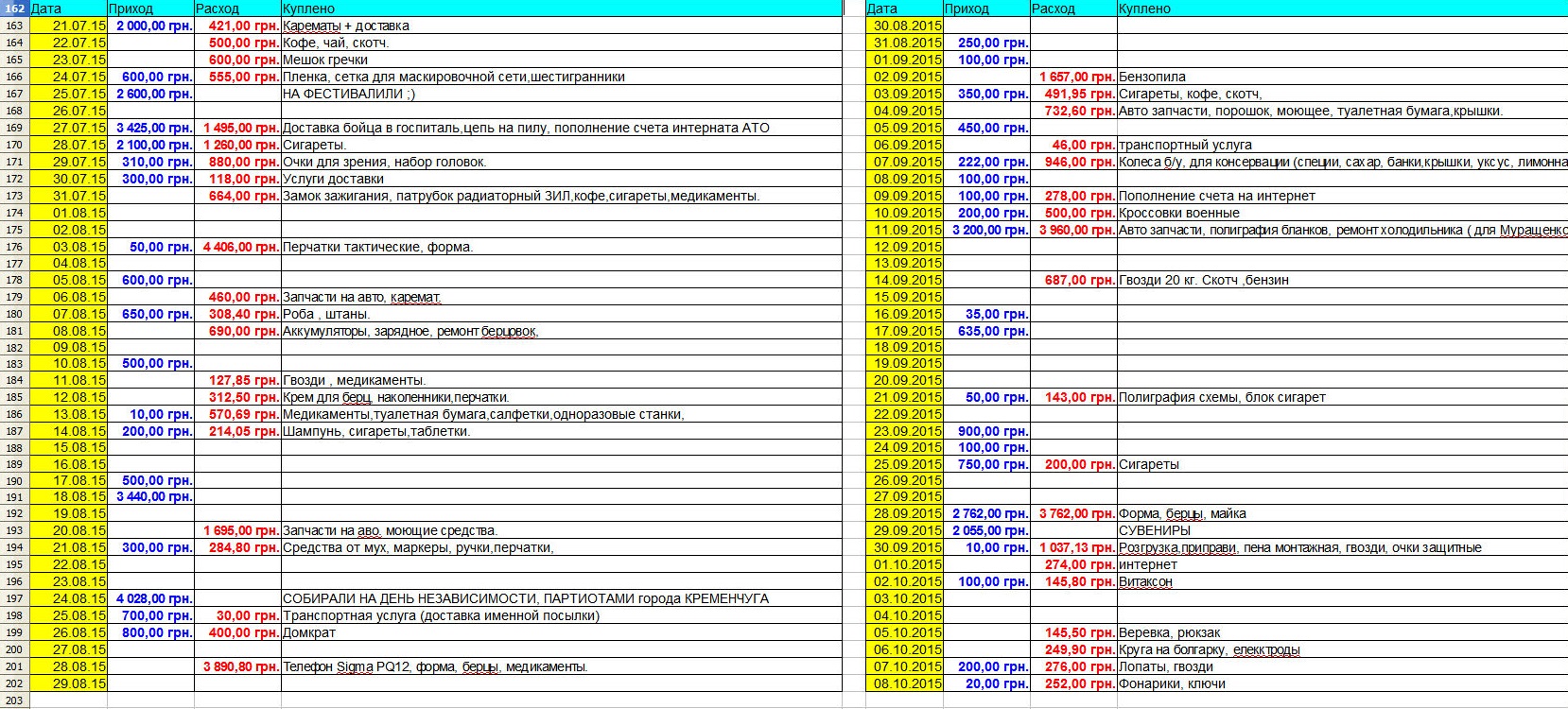The width and height of the screenshot is (1568, 709).
Task: Click expense cell 4 406,00 грн.
Action: (x=237, y=247)
